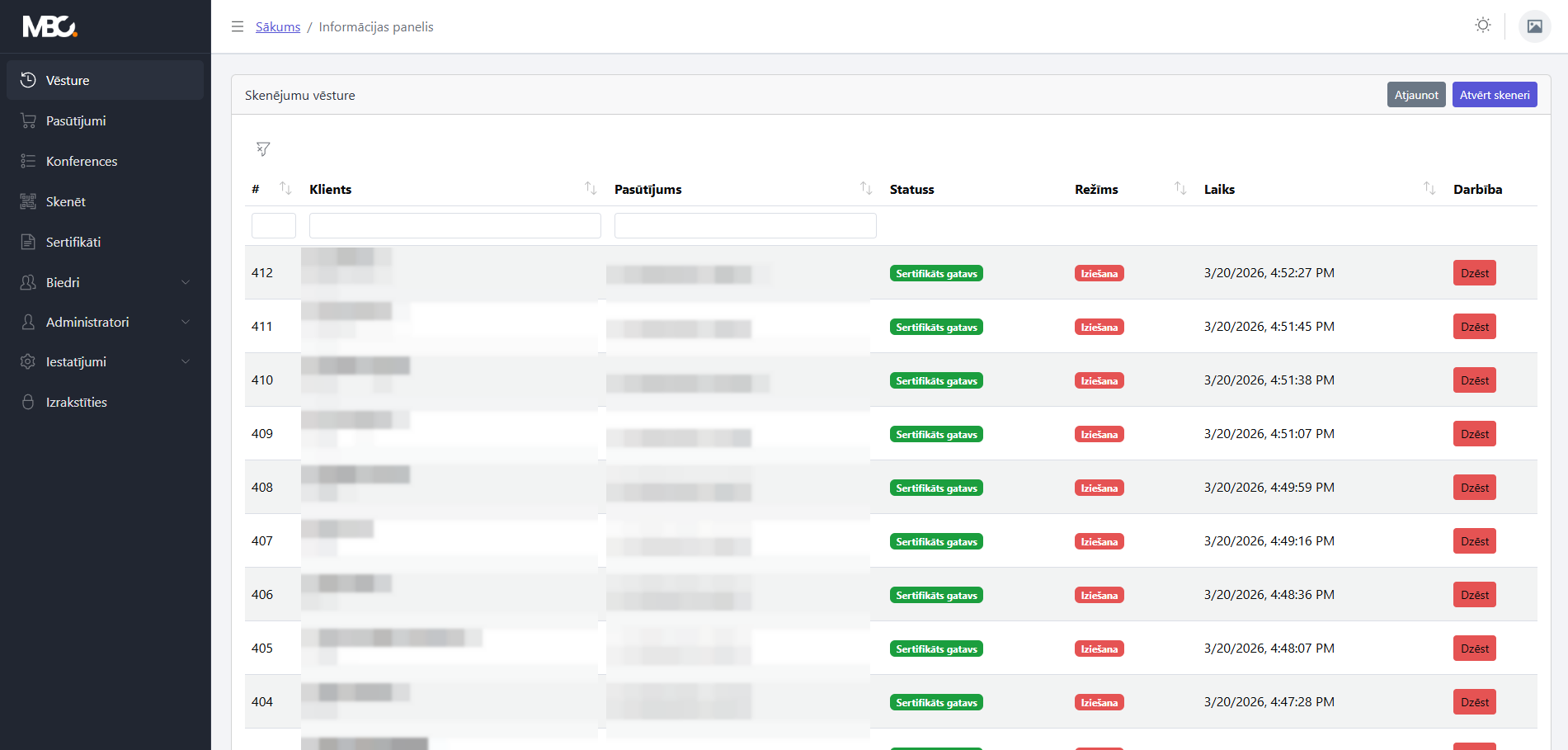Screen dimensions: 1568x750
Task: Sort table by Pasūtījums column arrows
Action: (866, 188)
